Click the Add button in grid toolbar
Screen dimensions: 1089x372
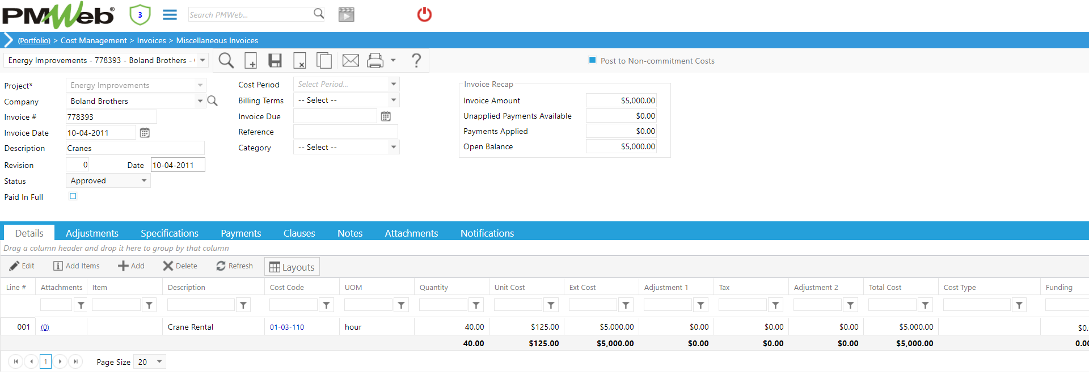click(x=131, y=266)
